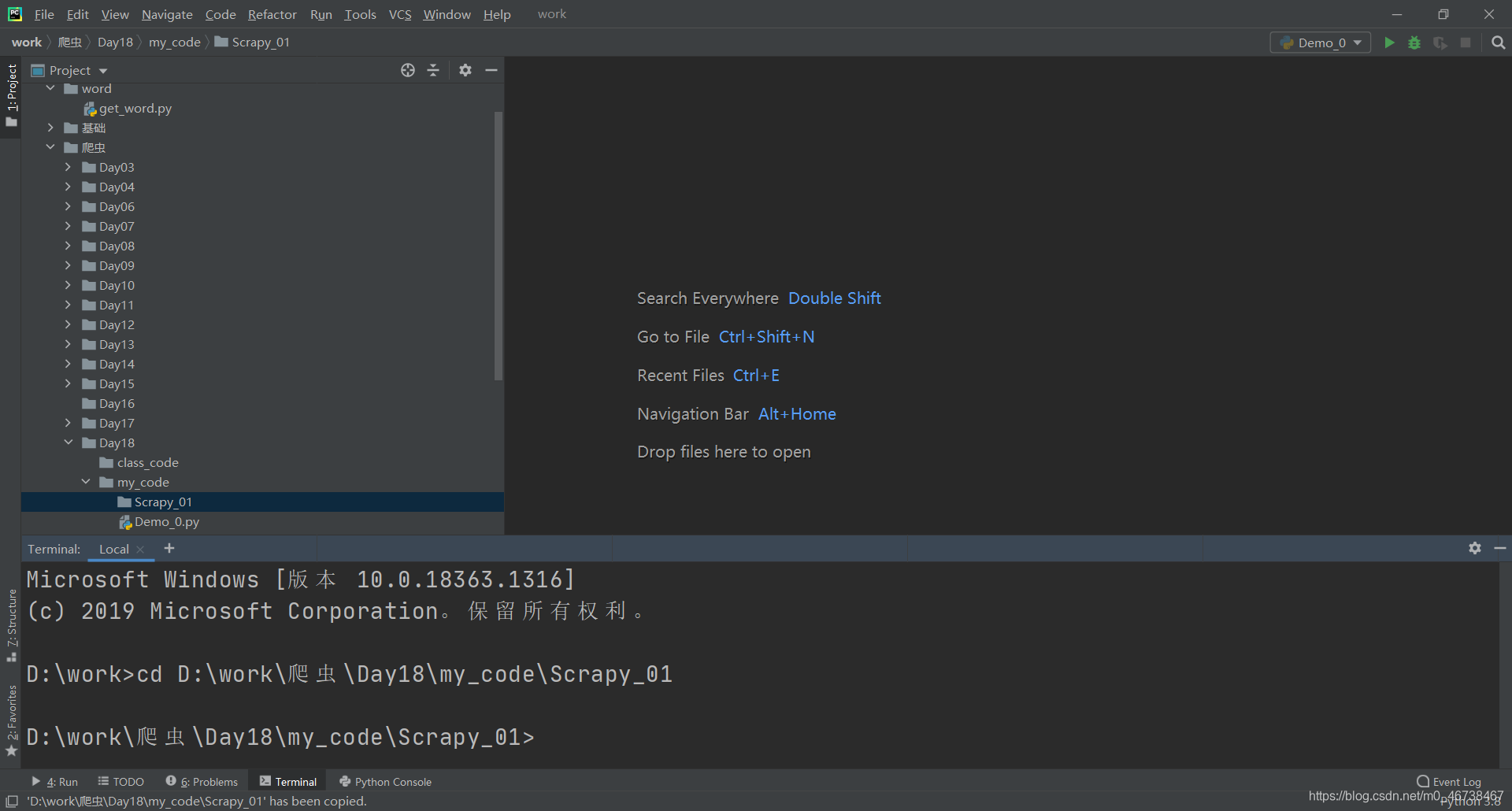This screenshot has width=1512, height=811.
Task: Open Search Everywhere magnifier icon
Action: [x=1498, y=43]
